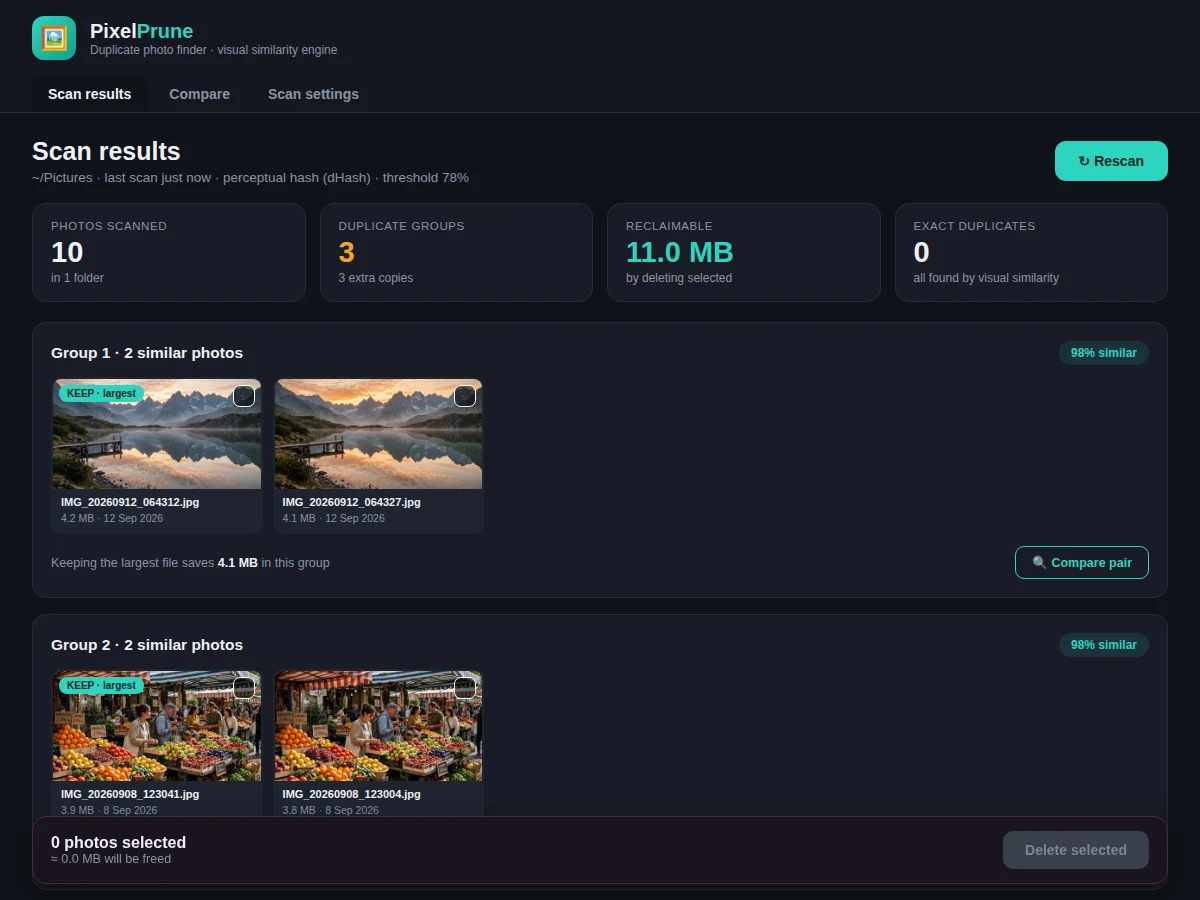The width and height of the screenshot is (1200, 900).
Task: Click the first market stall photo
Action: [x=157, y=726]
